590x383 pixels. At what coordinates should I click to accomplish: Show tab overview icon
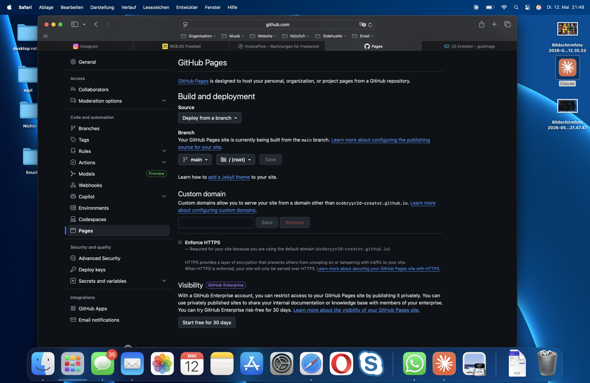[x=507, y=24]
